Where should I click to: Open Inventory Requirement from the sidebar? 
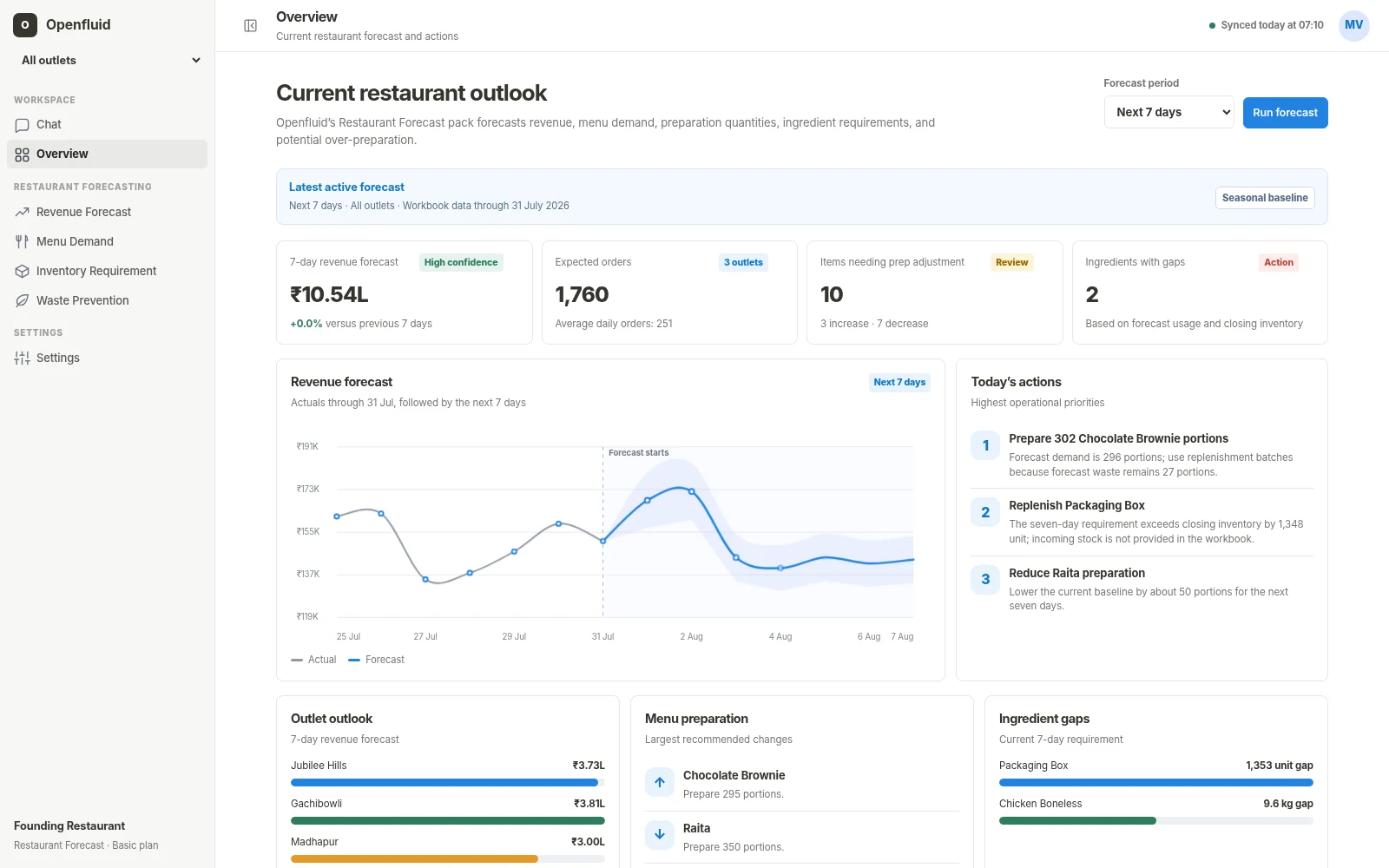108,272
